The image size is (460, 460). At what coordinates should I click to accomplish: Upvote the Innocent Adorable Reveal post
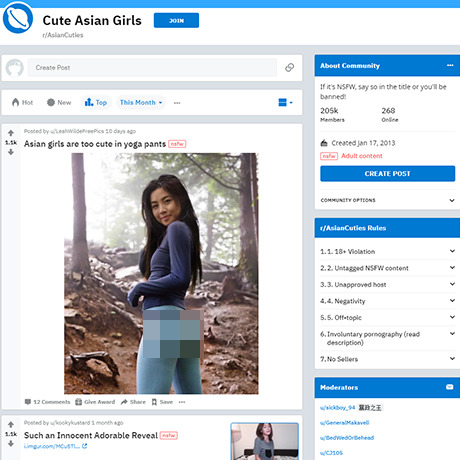coord(11,424)
